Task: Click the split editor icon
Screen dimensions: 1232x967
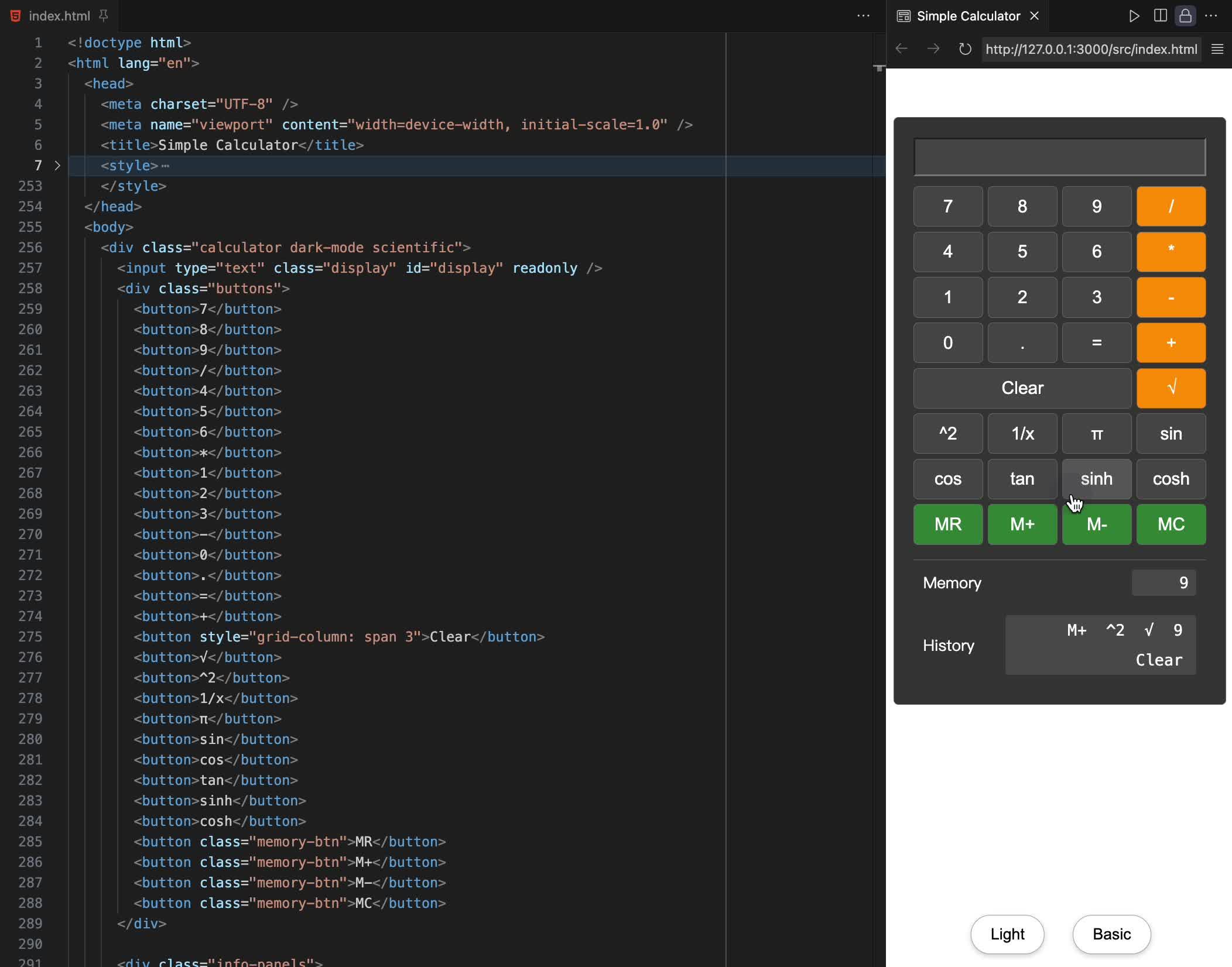Action: tap(1160, 16)
